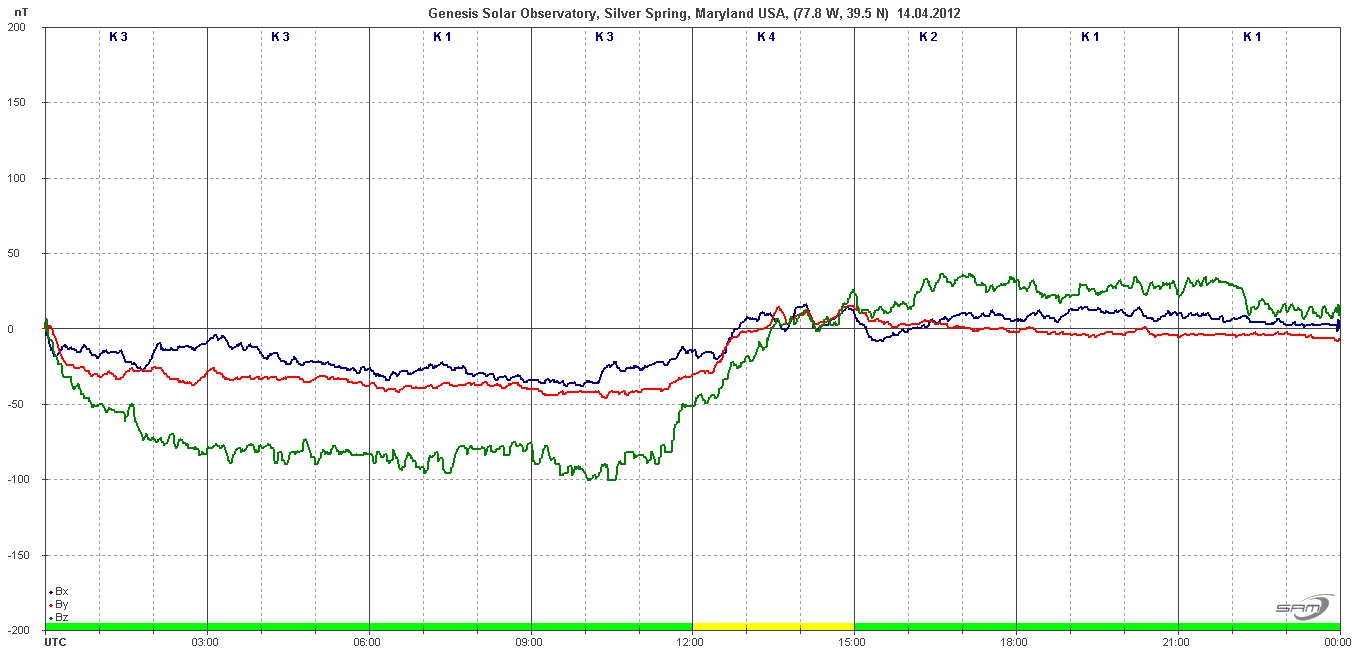Click the Genesis Solar Observatory chart title
1360x657 pixels.
coord(695,13)
